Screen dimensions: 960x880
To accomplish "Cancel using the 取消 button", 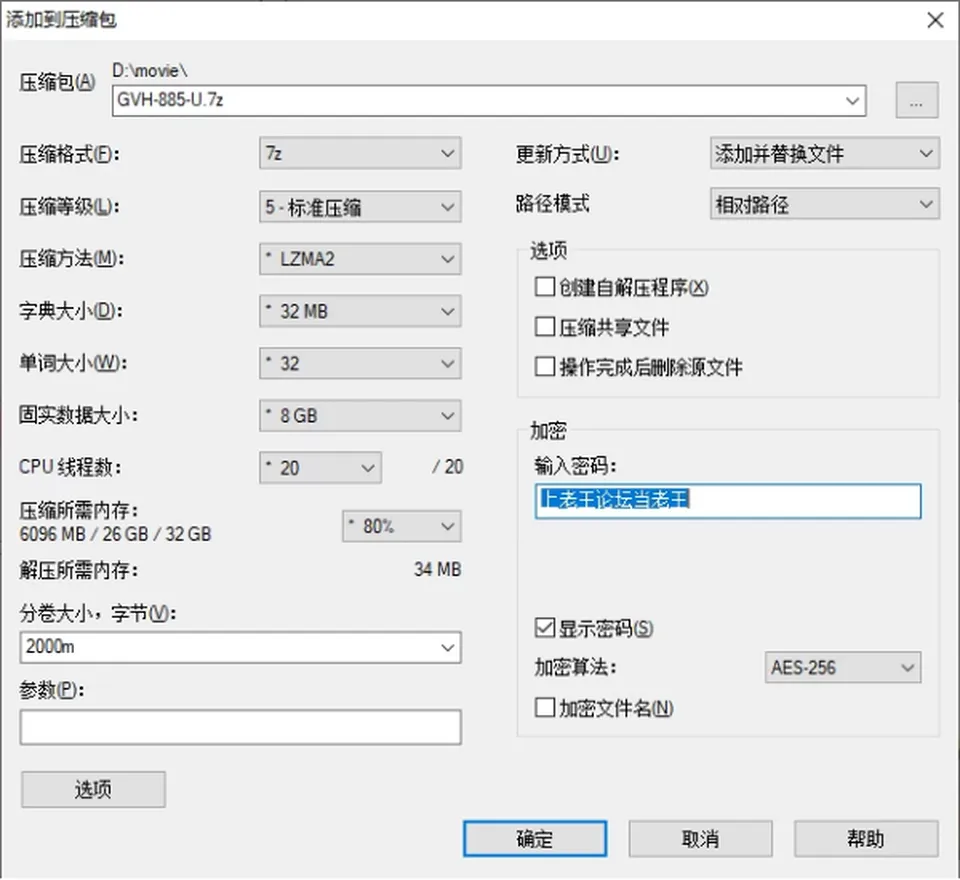I will (x=700, y=838).
